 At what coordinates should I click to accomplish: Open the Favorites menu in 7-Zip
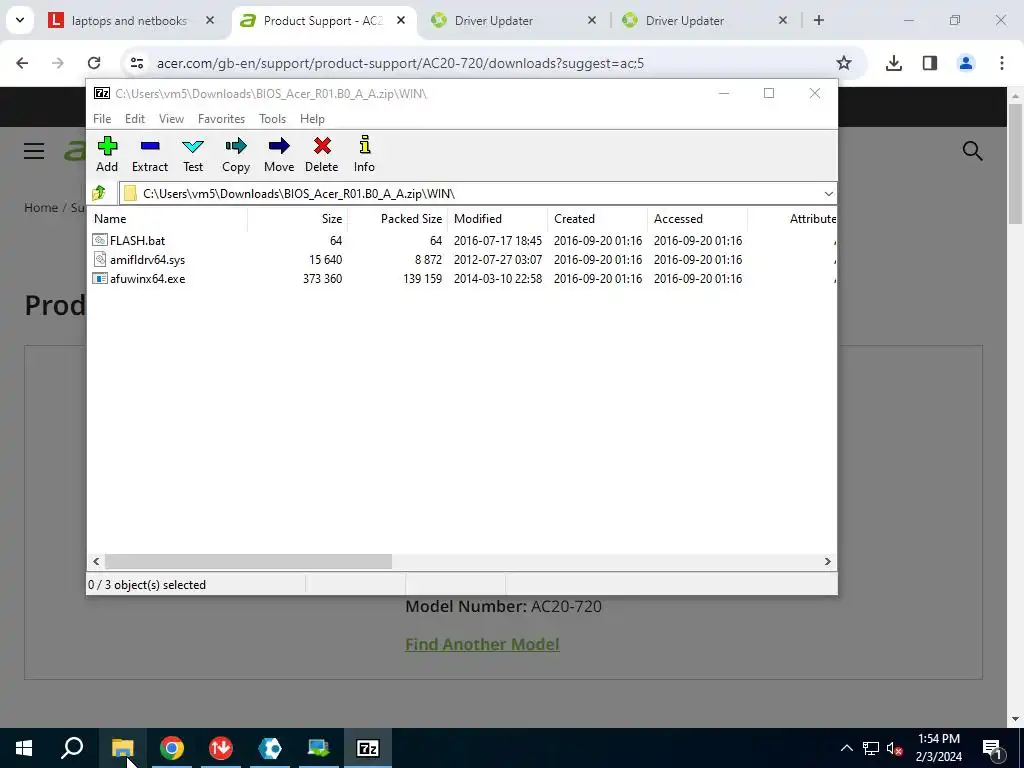221,119
